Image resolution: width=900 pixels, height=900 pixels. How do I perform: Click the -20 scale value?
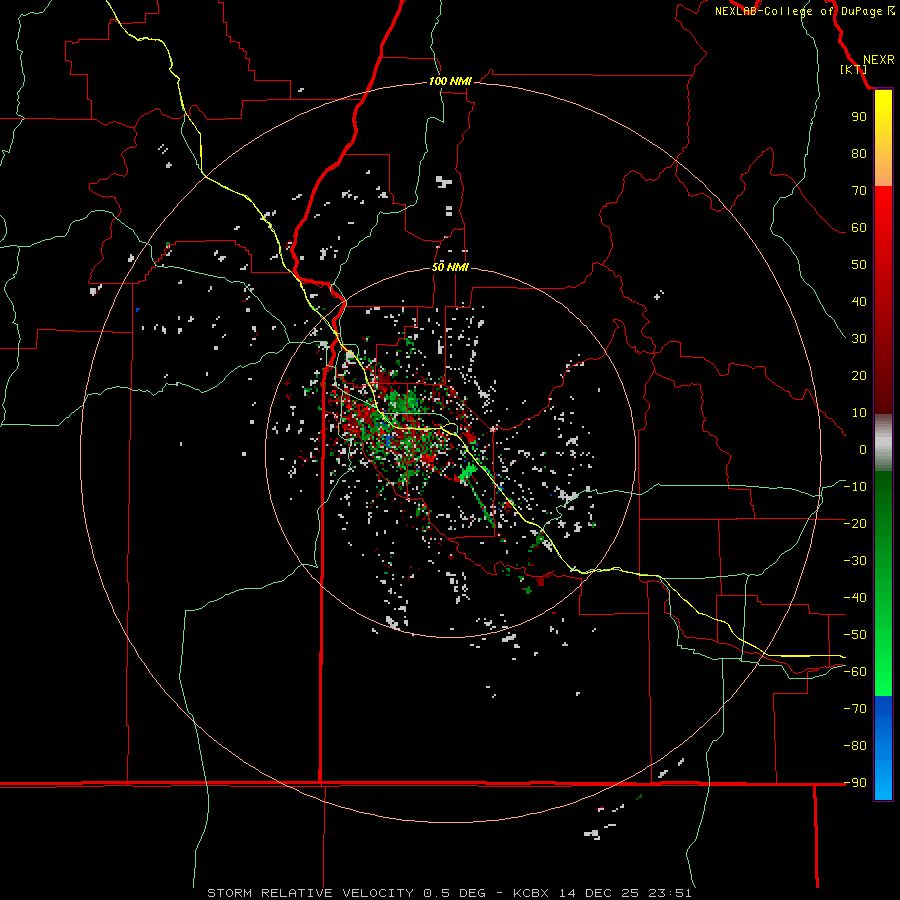coord(855,524)
